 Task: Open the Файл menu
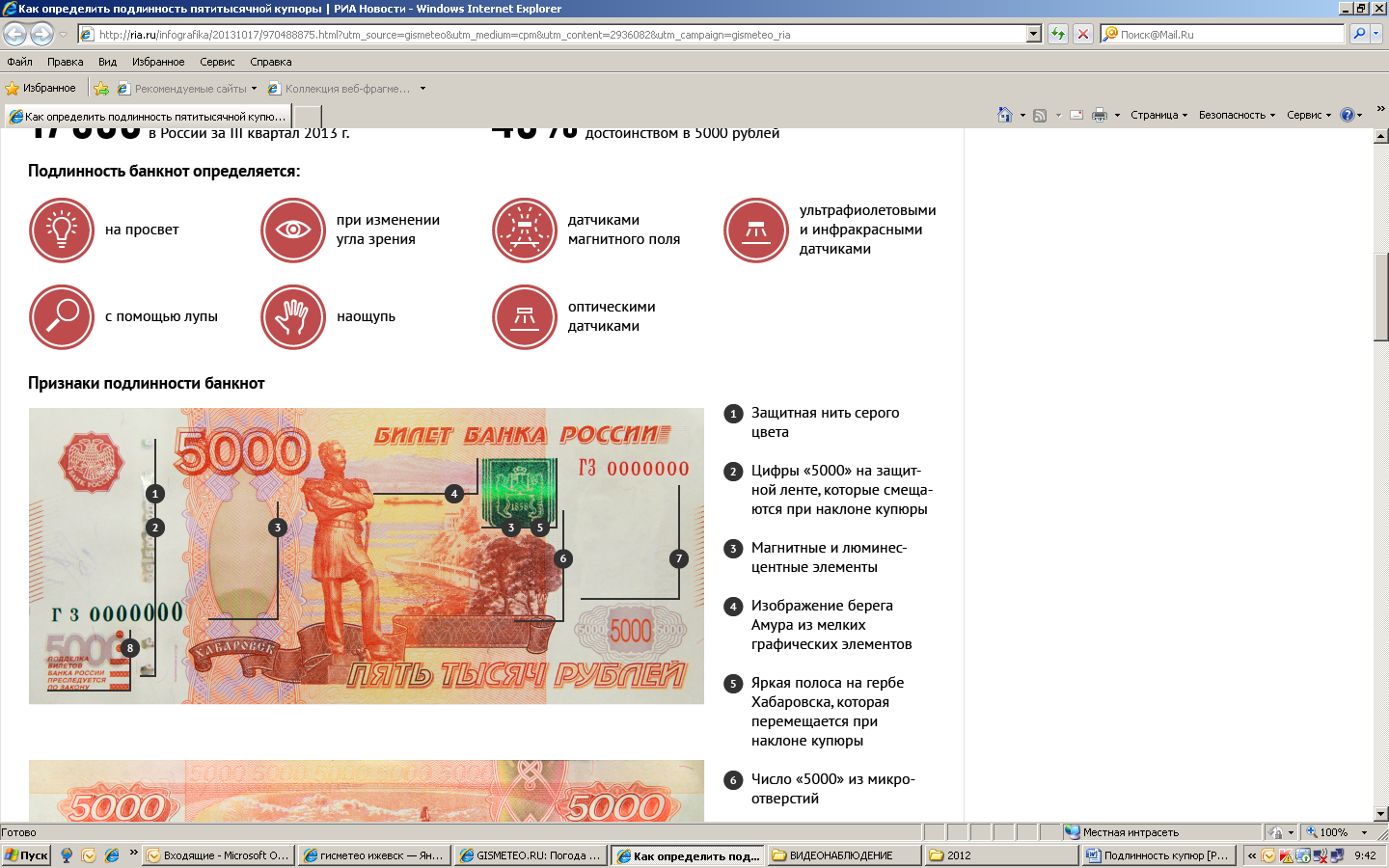(x=19, y=62)
